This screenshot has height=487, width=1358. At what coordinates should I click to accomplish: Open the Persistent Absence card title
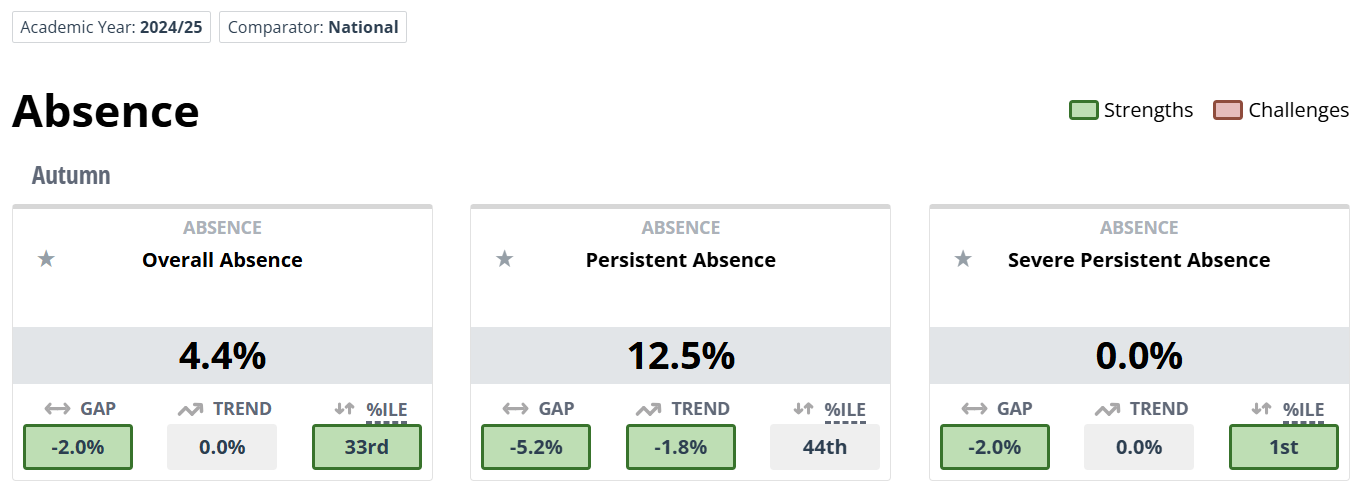click(x=681, y=260)
